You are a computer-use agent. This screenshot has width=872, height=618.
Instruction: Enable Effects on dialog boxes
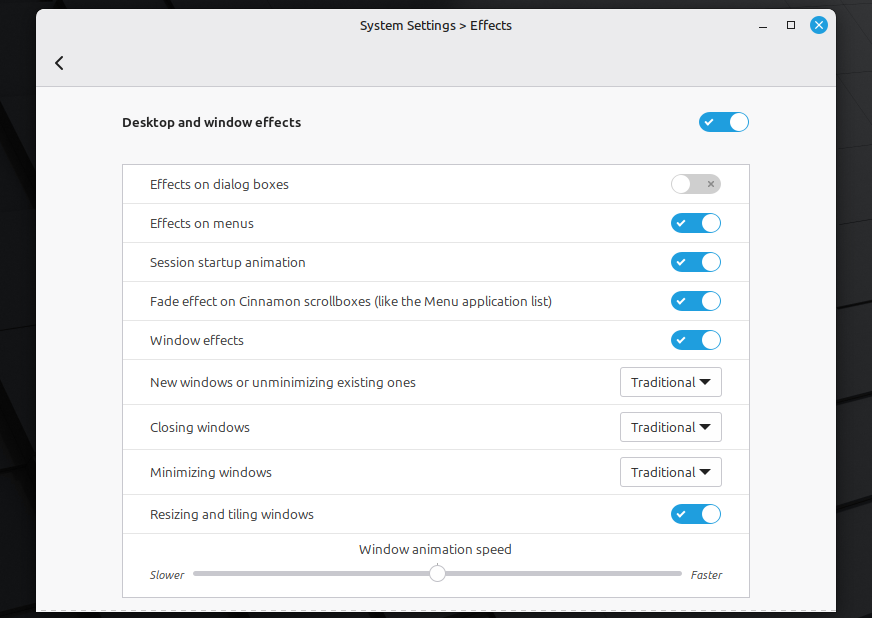click(x=695, y=184)
